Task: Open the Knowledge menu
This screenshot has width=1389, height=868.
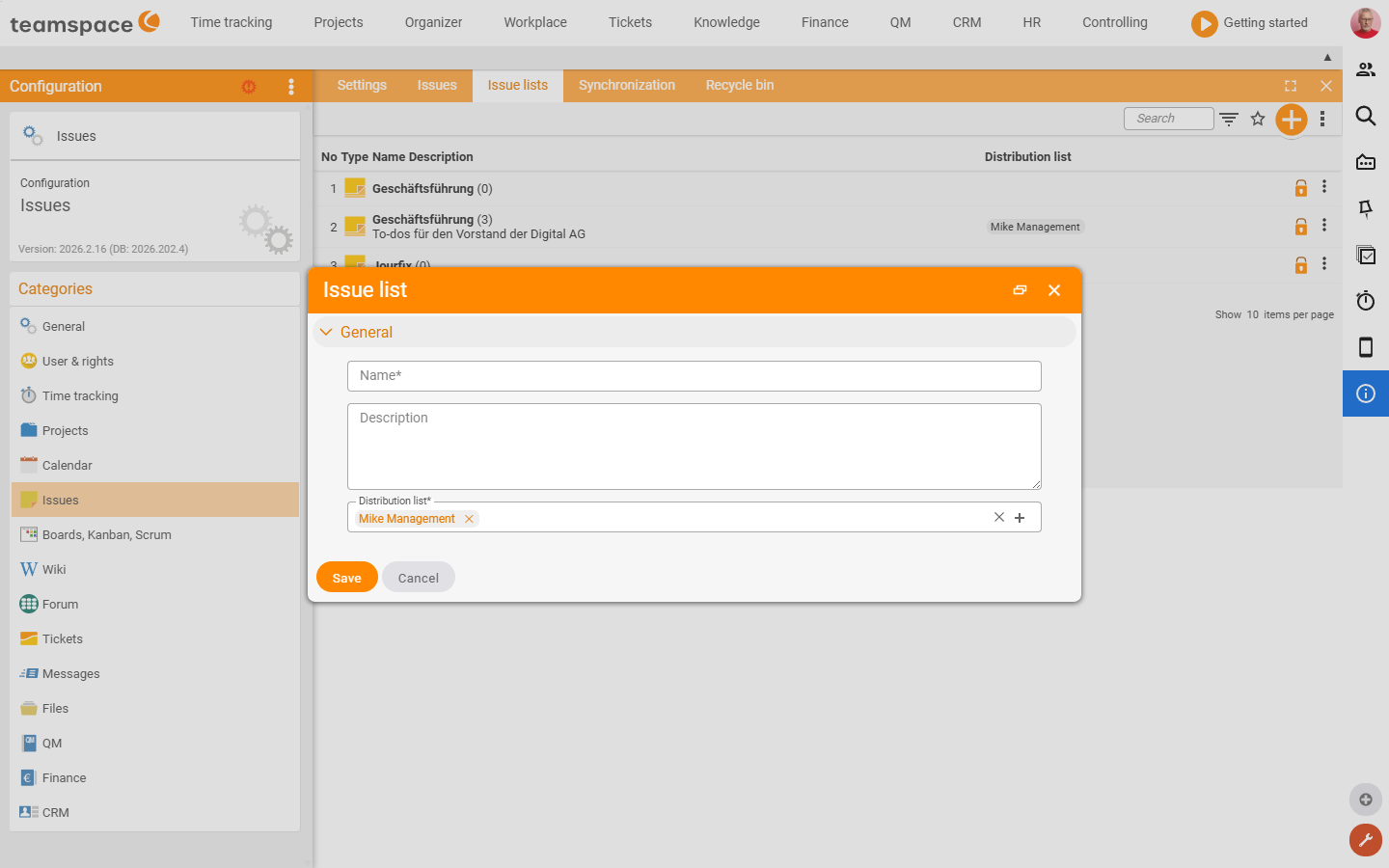Action: coord(726,22)
